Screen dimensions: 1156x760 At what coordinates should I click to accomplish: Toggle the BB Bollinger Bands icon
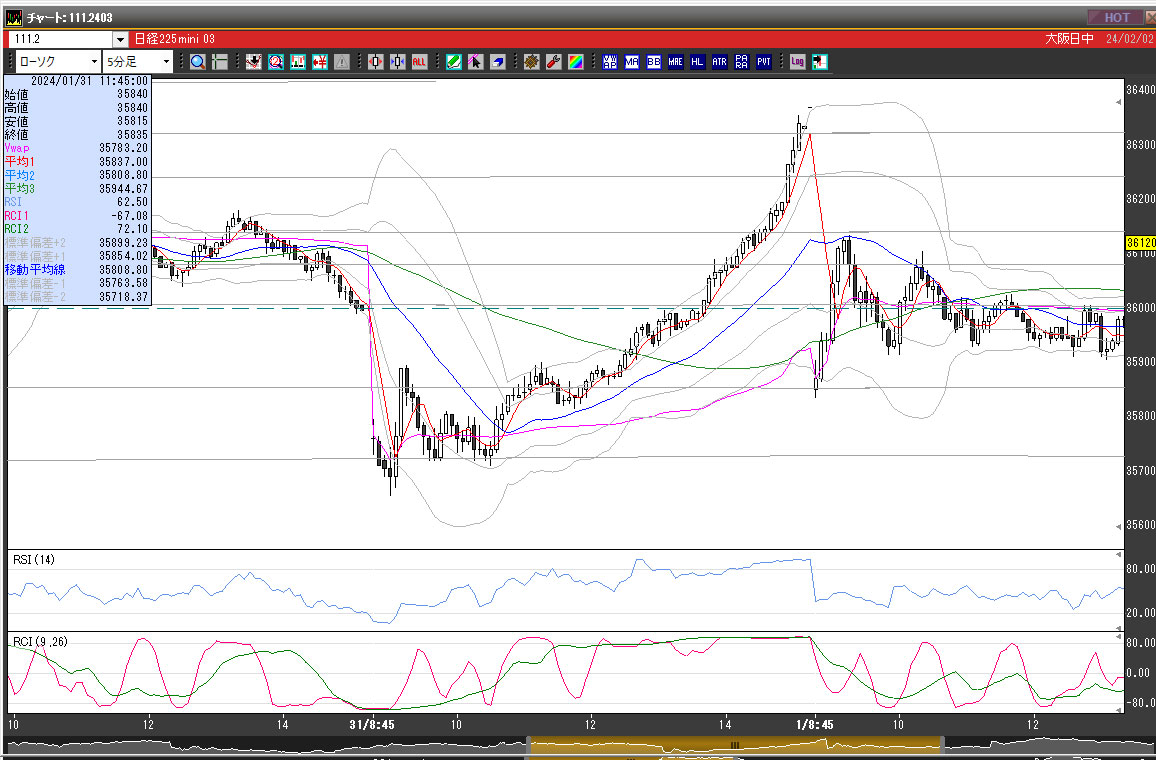coord(654,62)
